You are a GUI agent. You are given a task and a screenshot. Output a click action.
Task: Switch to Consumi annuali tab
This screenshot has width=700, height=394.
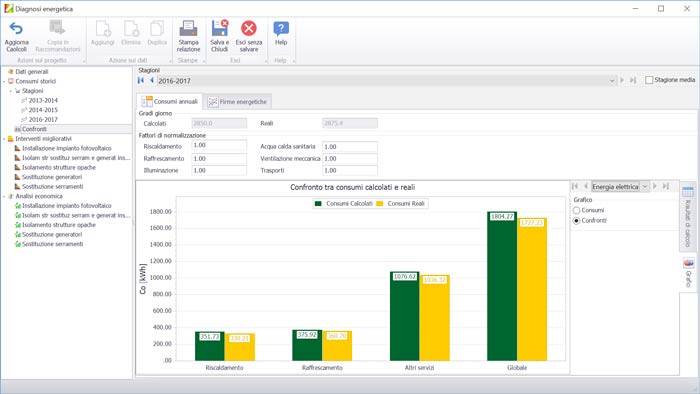[x=170, y=102]
